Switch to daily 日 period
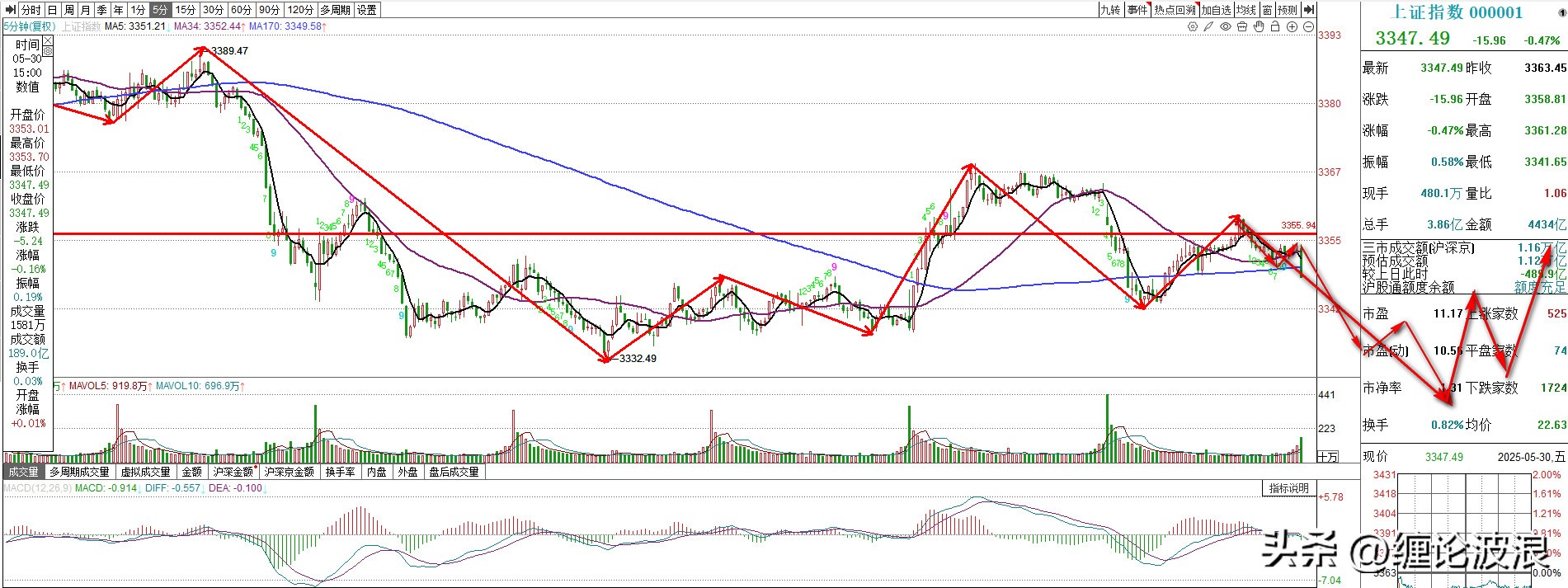 [53, 10]
